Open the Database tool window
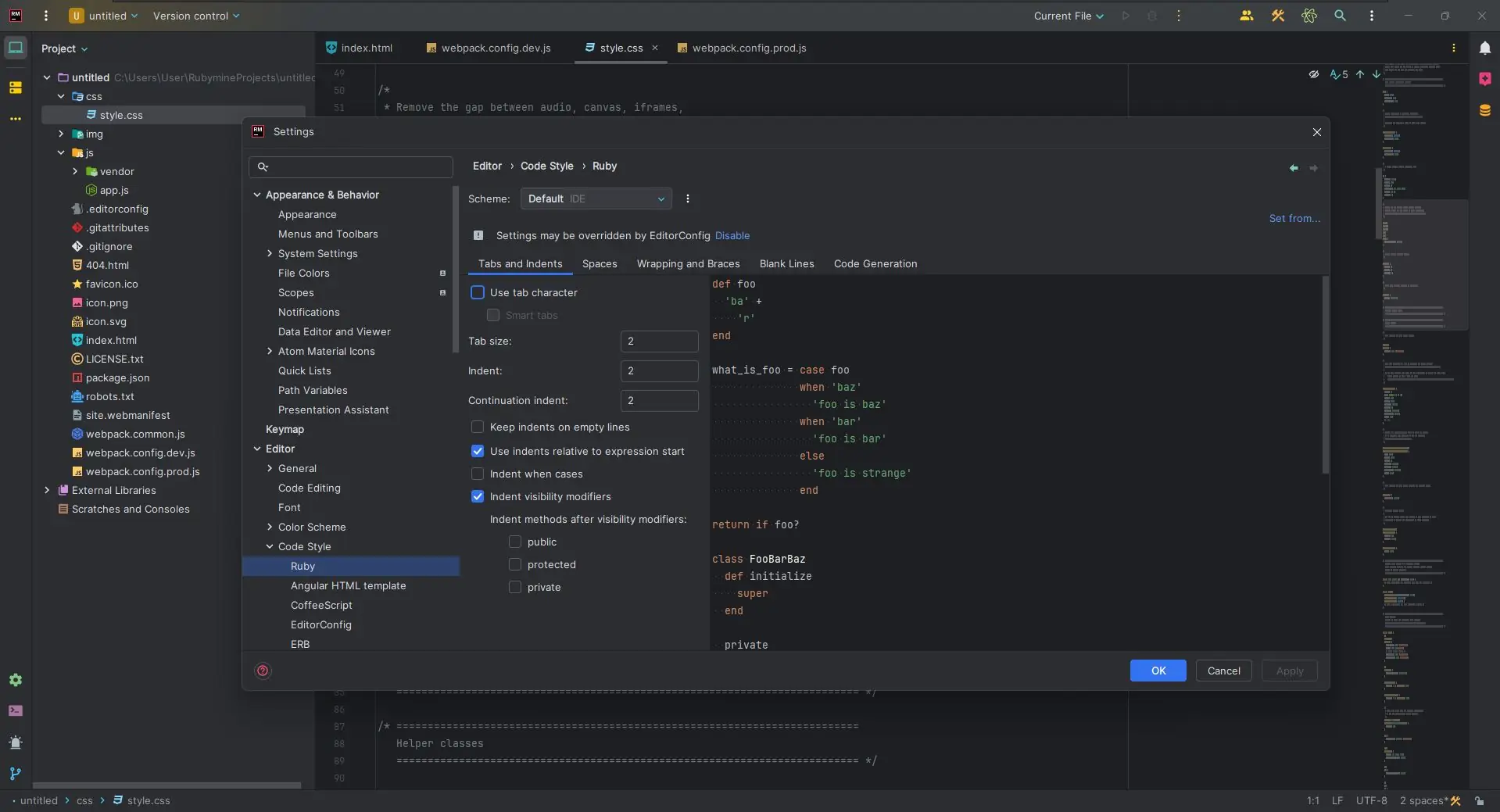 (1484, 111)
